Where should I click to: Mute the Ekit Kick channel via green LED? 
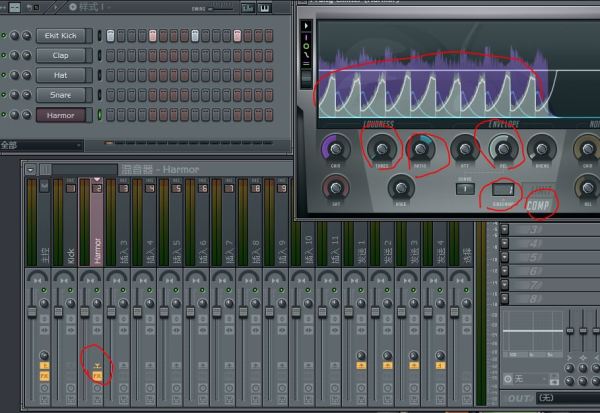click(x=4, y=36)
